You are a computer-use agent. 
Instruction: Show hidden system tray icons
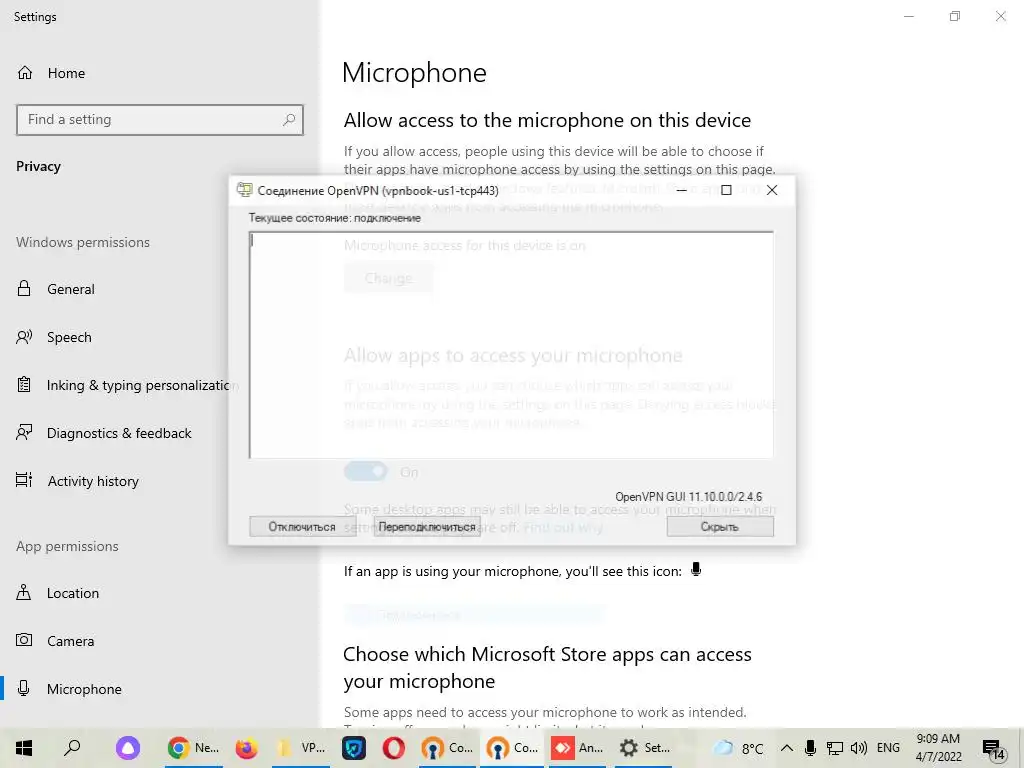787,748
